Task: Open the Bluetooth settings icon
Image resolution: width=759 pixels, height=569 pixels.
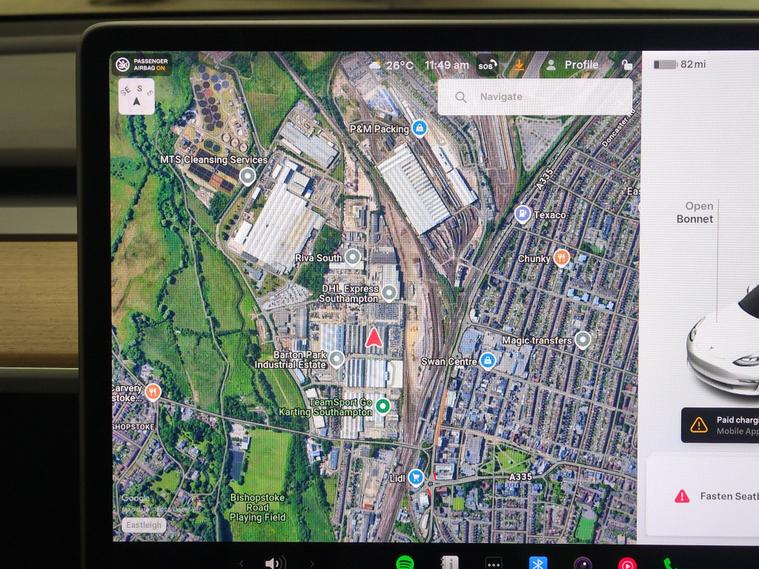Action: (x=538, y=563)
